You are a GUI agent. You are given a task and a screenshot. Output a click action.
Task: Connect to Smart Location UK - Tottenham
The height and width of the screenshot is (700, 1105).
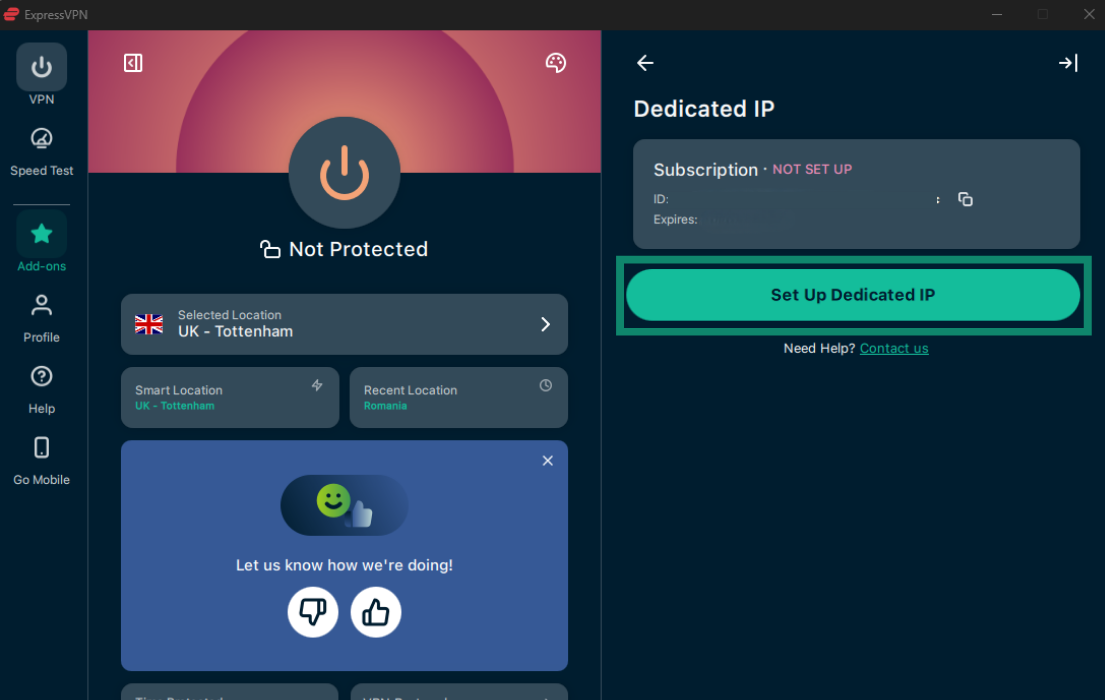click(230, 397)
